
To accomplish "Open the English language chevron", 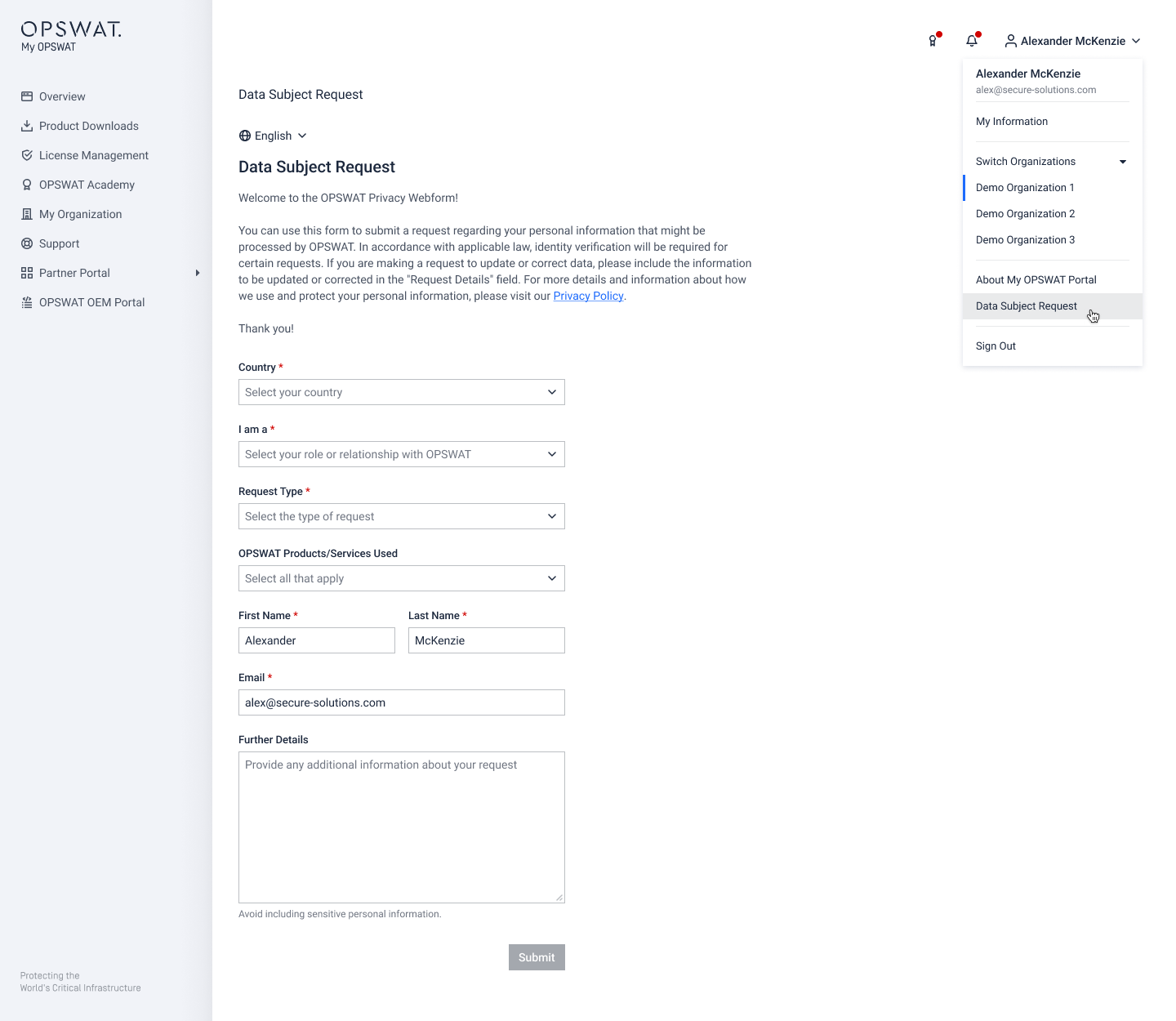I will coord(302,136).
